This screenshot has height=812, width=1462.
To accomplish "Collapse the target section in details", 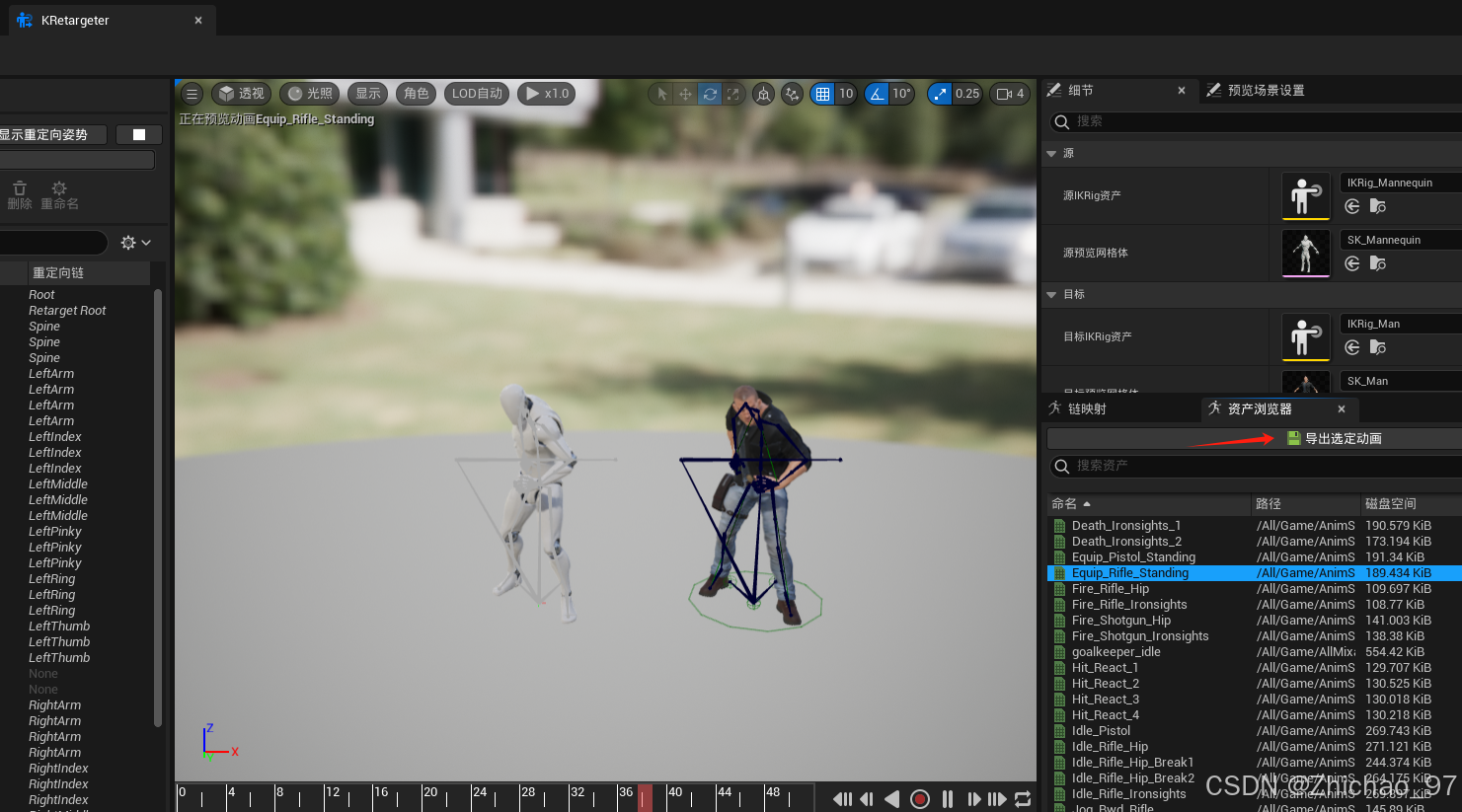I will 1052,295.
